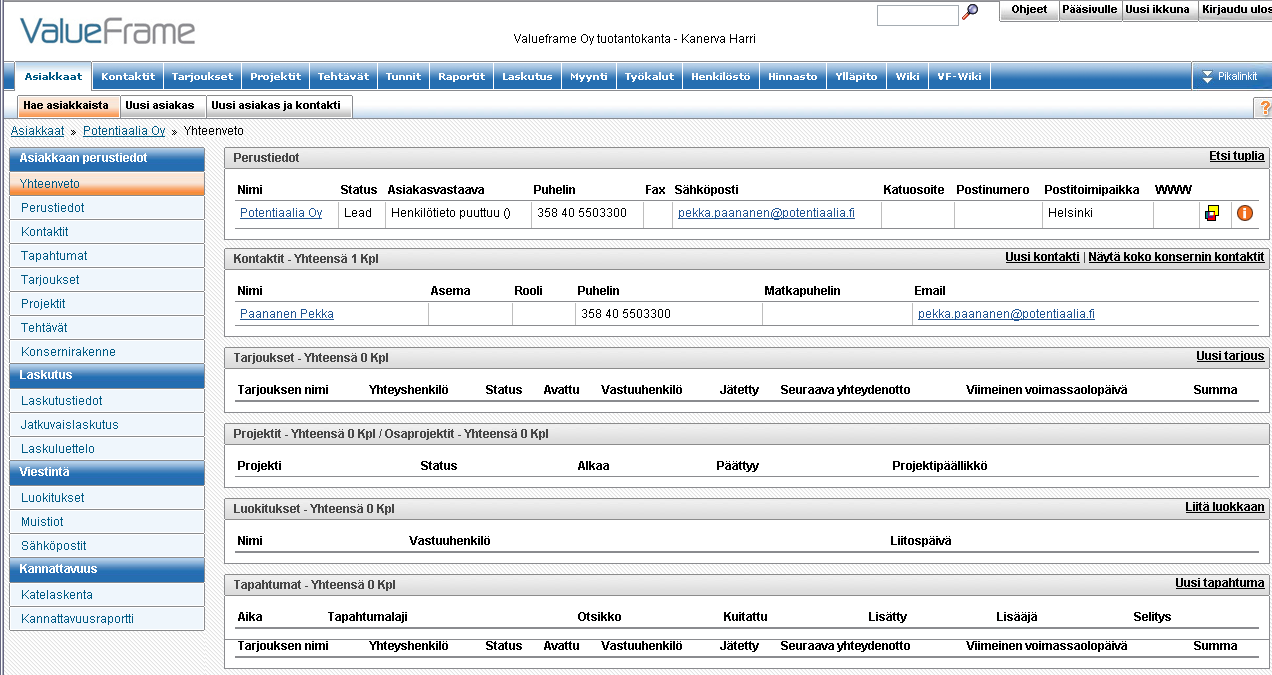Select Perustiedot in the sidebar
The height and width of the screenshot is (675, 1272).
106,208
